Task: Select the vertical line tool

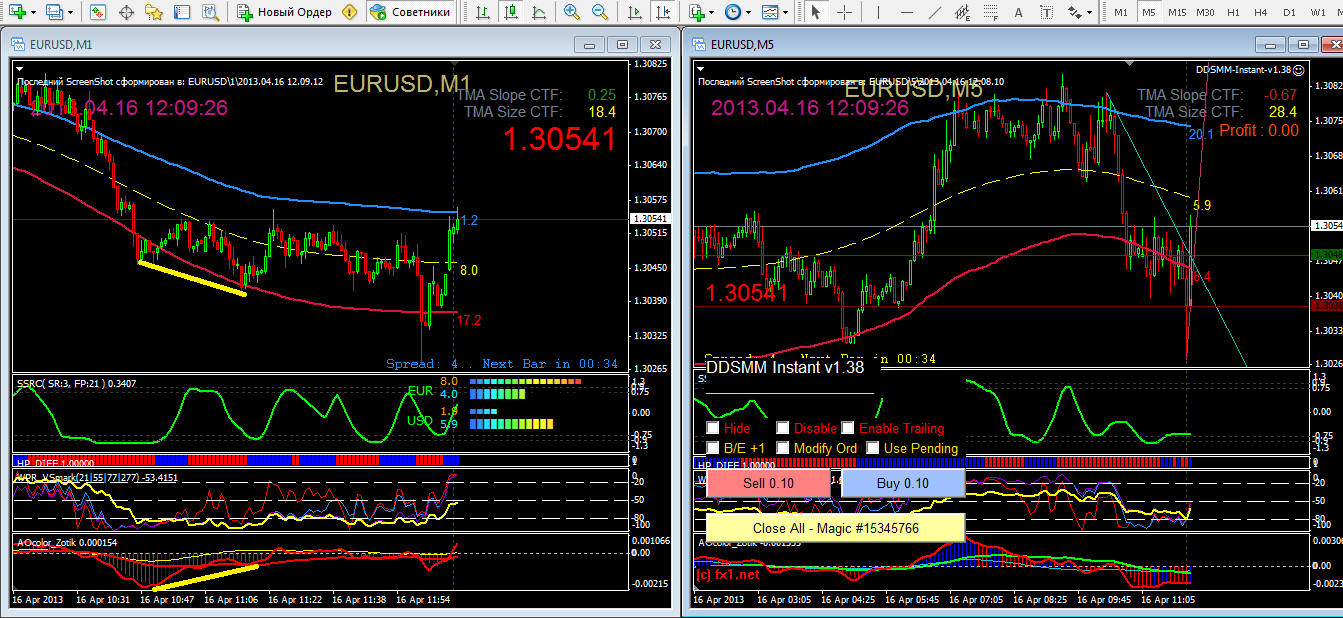Action: 878,12
